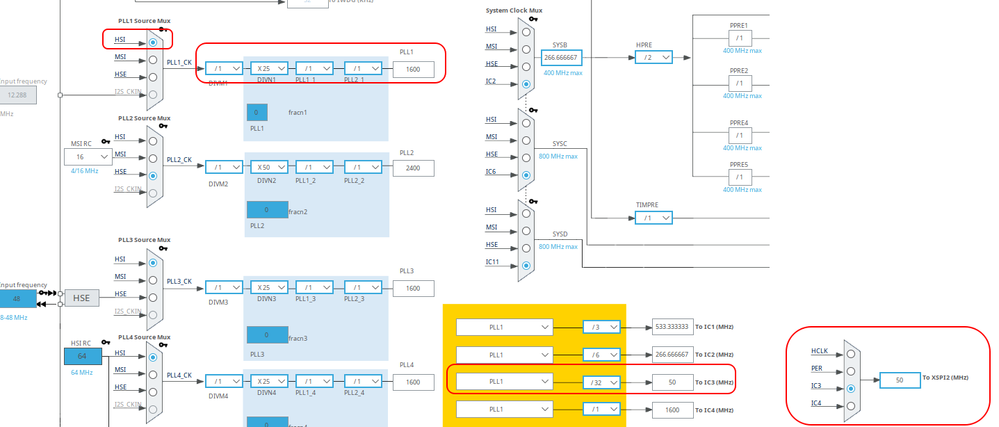Screen dimensions: 999x427
Task: Select IC4 source for XSPI2 mux
Action: pyautogui.click(x=851, y=406)
